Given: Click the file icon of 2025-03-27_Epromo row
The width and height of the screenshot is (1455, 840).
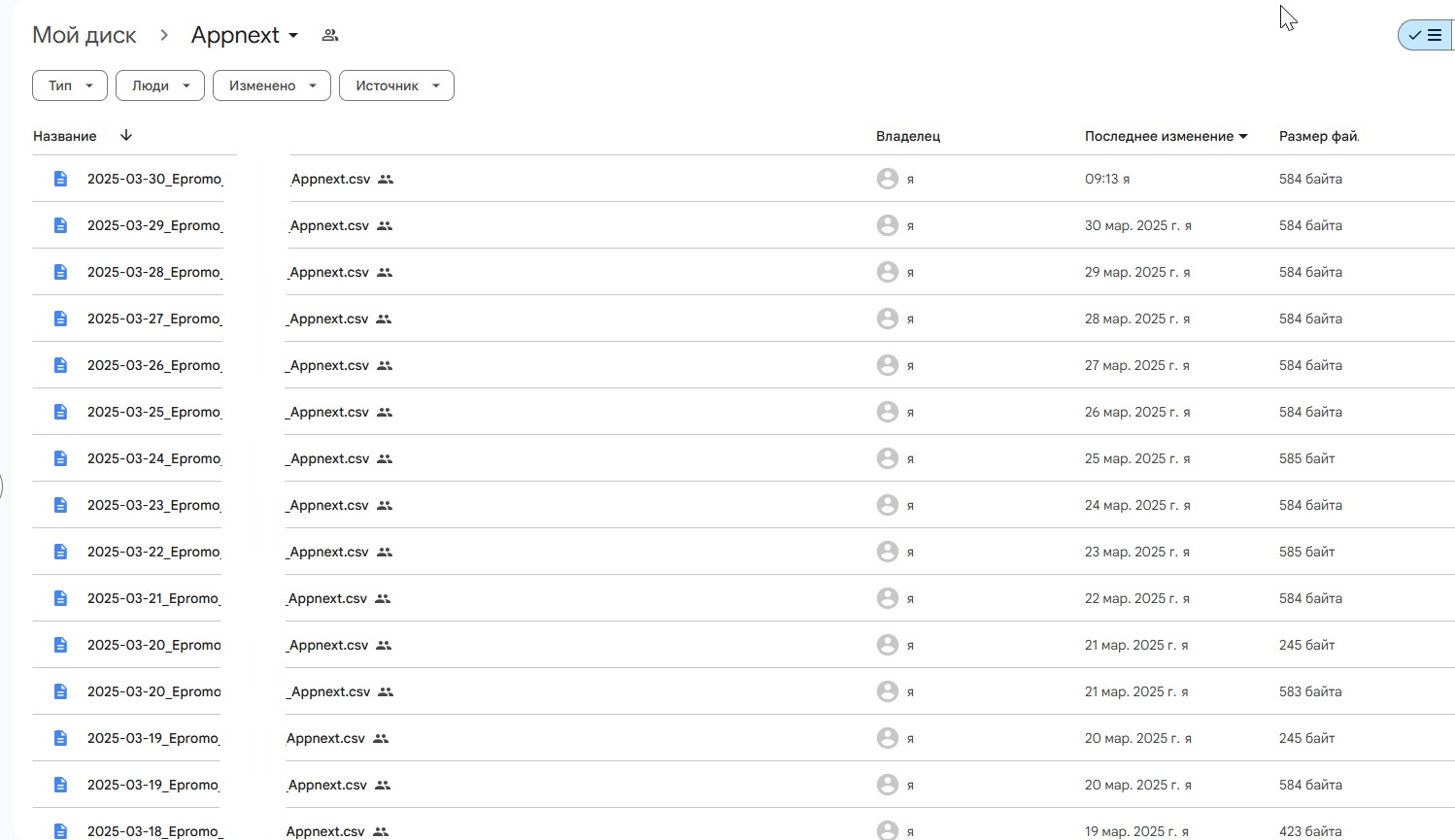Looking at the screenshot, I should [60, 319].
